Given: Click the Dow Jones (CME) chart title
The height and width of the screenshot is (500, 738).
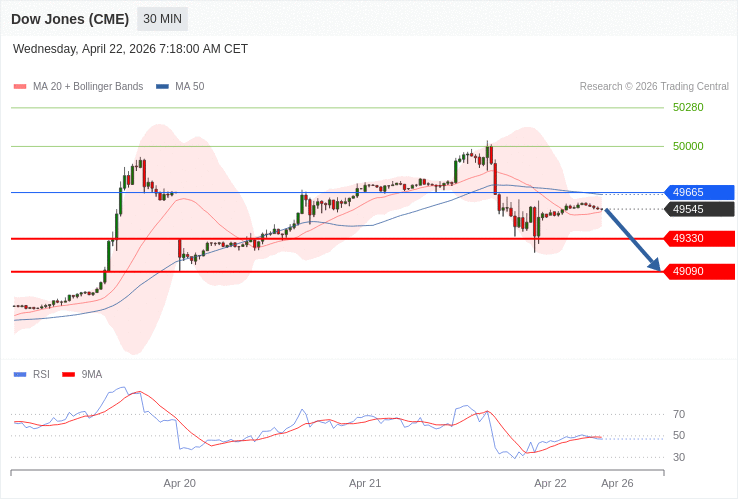Looking at the screenshot, I should [70, 19].
